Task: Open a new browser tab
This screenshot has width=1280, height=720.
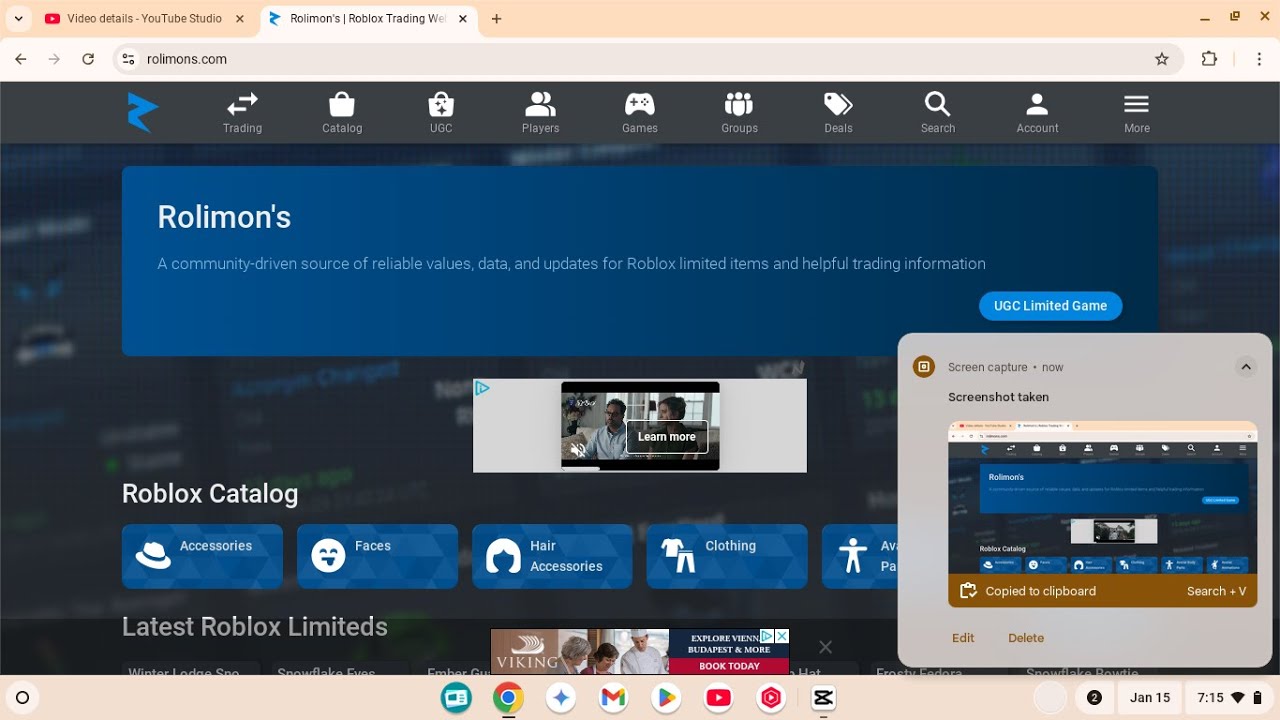Action: (x=497, y=19)
